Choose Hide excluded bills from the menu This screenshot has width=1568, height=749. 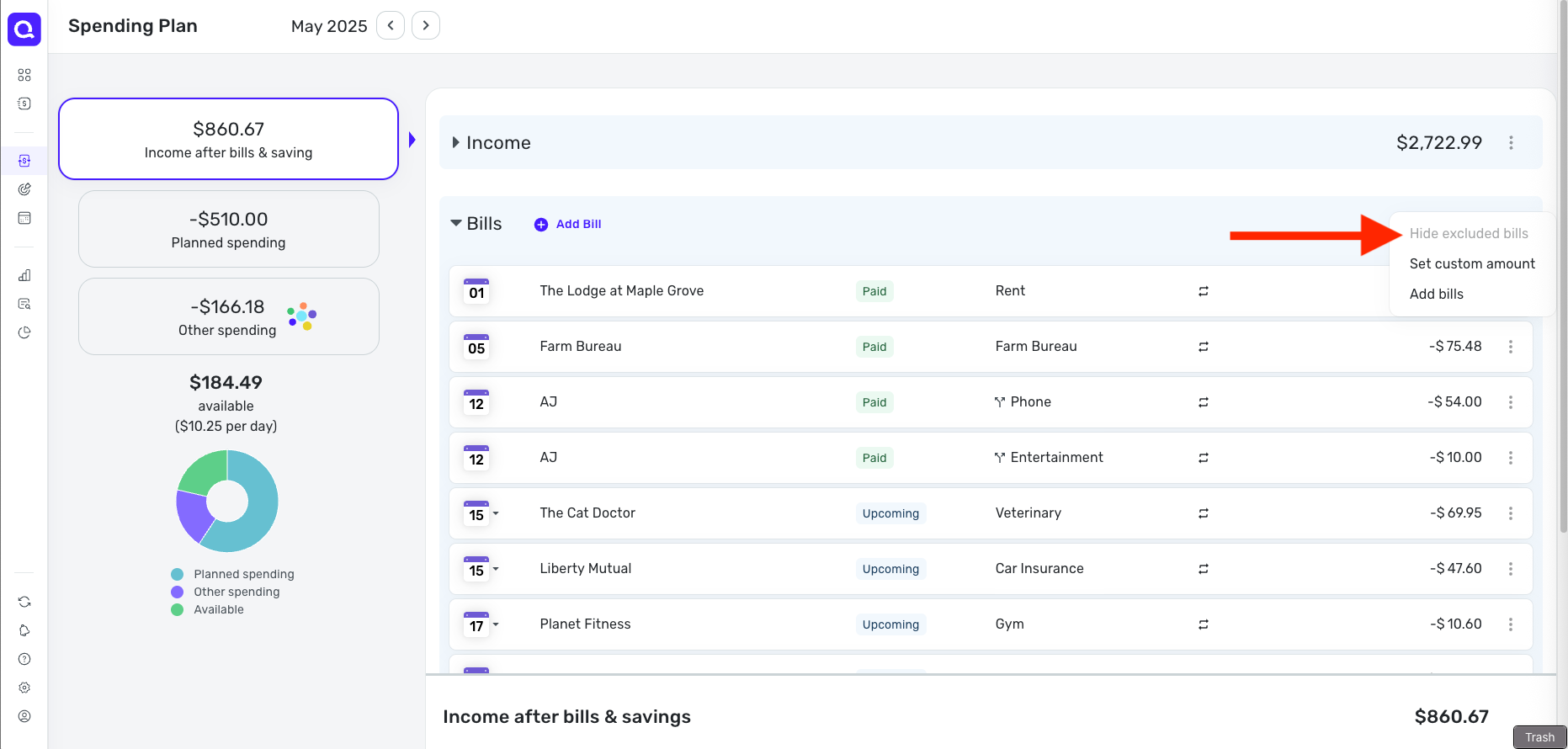coord(1469,233)
